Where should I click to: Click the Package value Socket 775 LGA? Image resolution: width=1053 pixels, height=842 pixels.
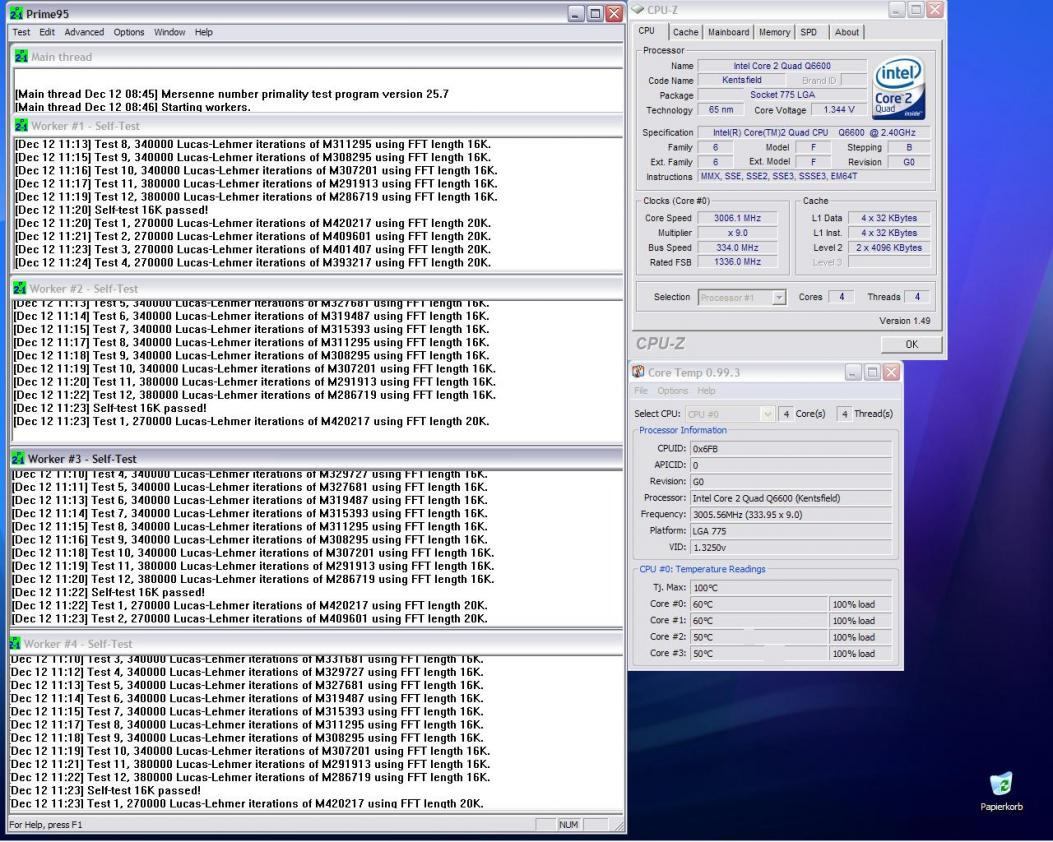tap(782, 95)
